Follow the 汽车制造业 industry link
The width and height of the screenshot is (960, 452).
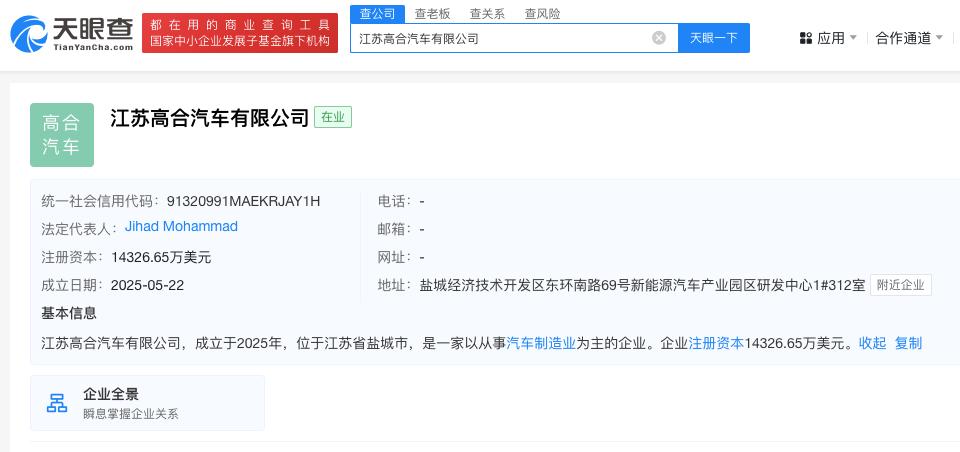(x=541, y=343)
